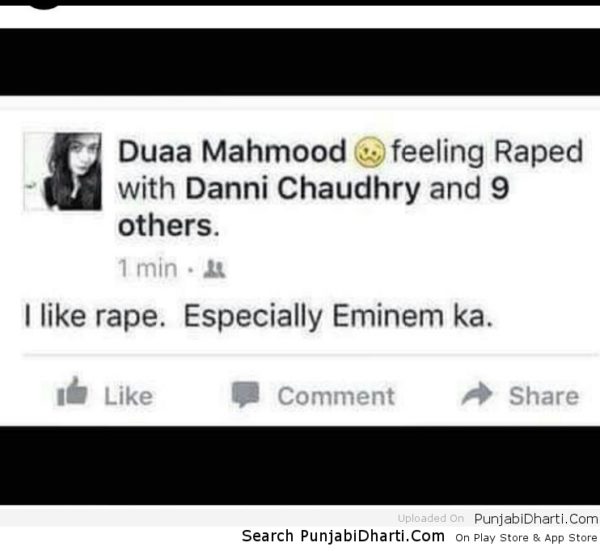Click On Play Store & App Store text
The width and height of the screenshot is (600, 551).
[526, 538]
